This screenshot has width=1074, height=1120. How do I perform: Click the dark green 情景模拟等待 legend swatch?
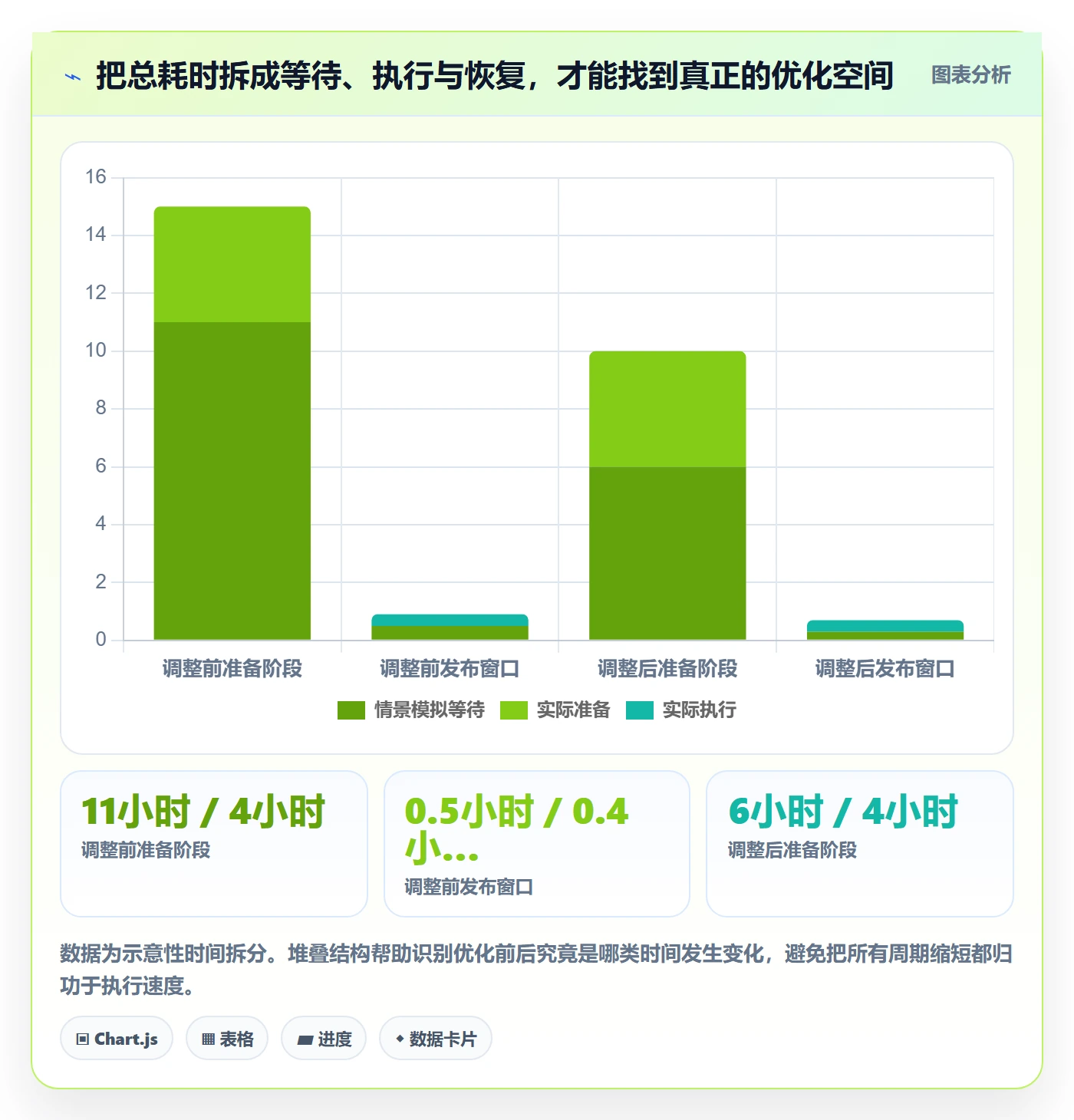(351, 710)
